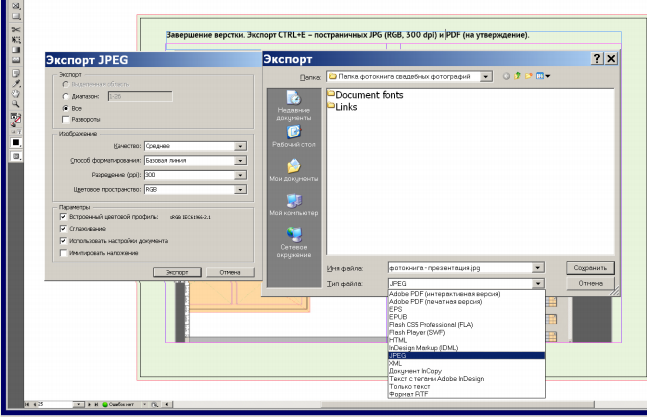Open the folder location dropdown in Export

[486, 76]
